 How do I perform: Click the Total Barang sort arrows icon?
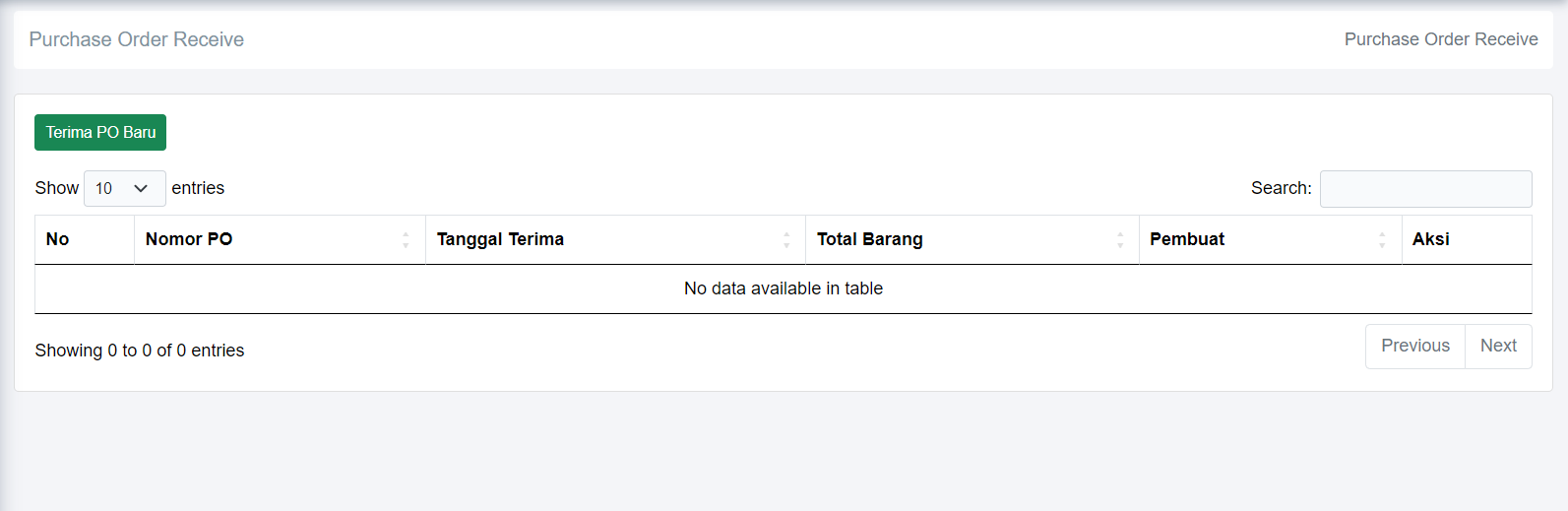pos(1120,240)
